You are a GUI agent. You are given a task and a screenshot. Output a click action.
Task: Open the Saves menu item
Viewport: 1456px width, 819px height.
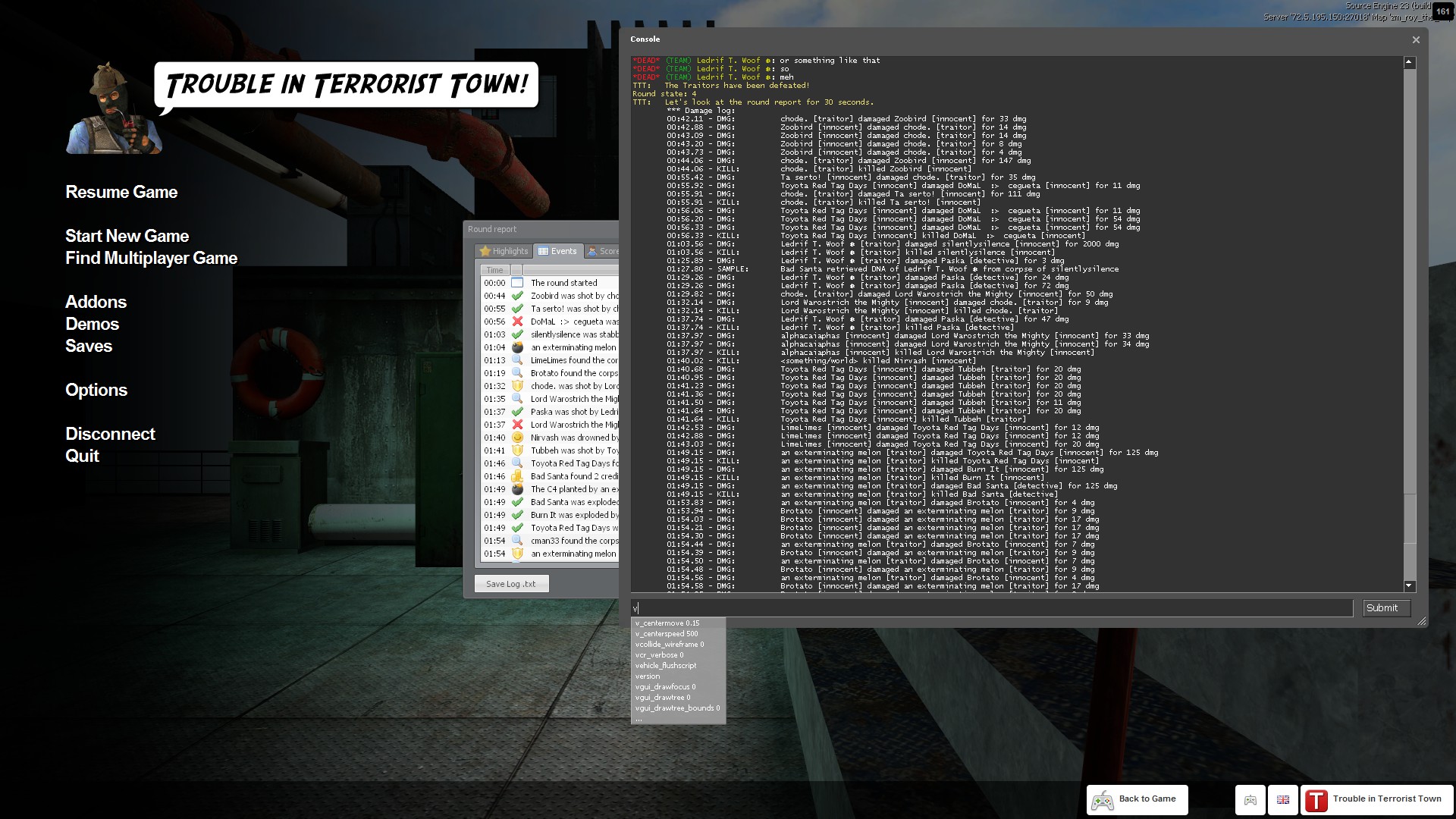click(89, 347)
